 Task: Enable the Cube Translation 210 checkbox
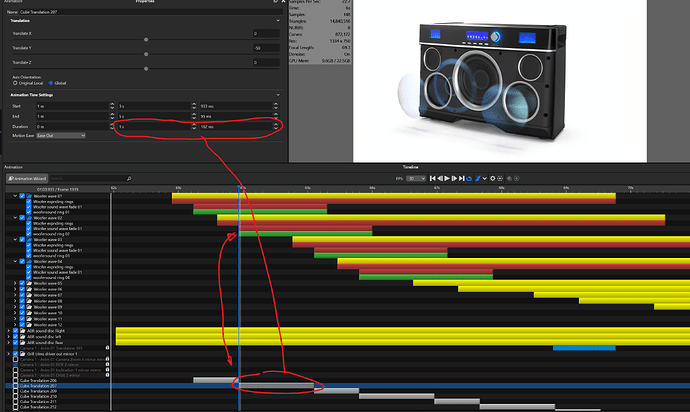pyautogui.click(x=15, y=396)
